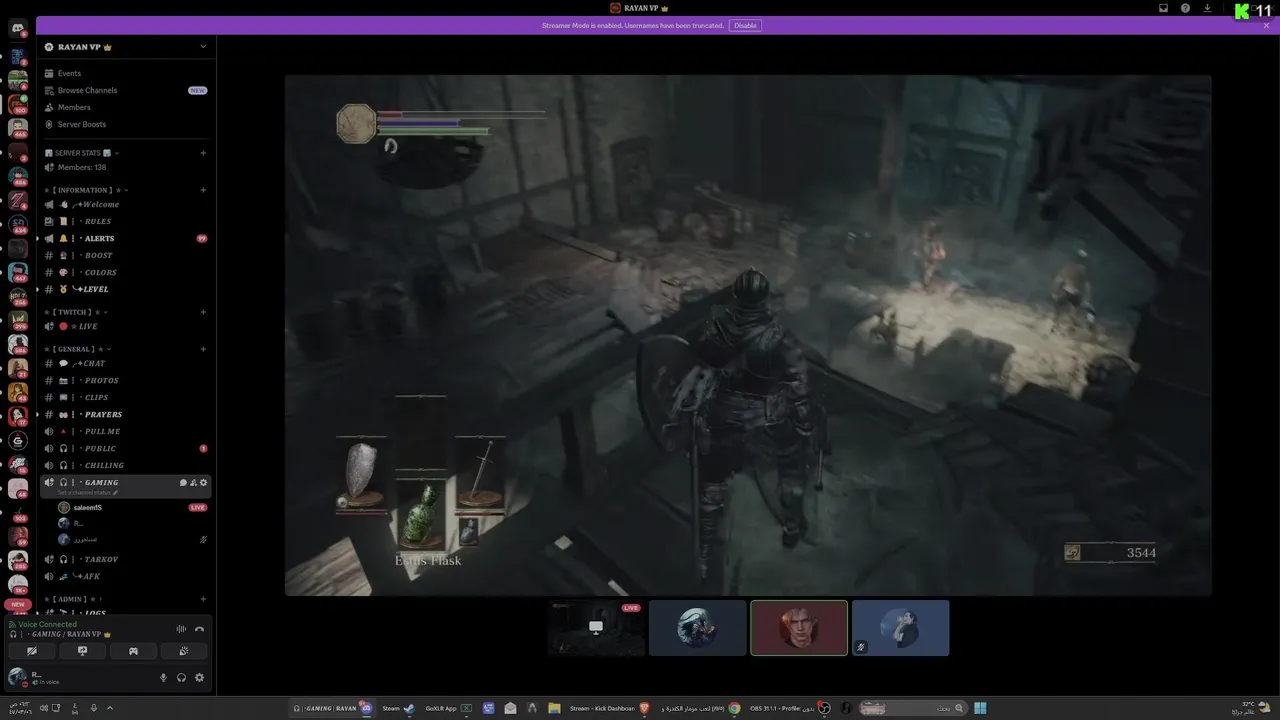This screenshot has height=720, width=1280.
Task: Open the PRAYERS channel
Action: [x=126, y=414]
